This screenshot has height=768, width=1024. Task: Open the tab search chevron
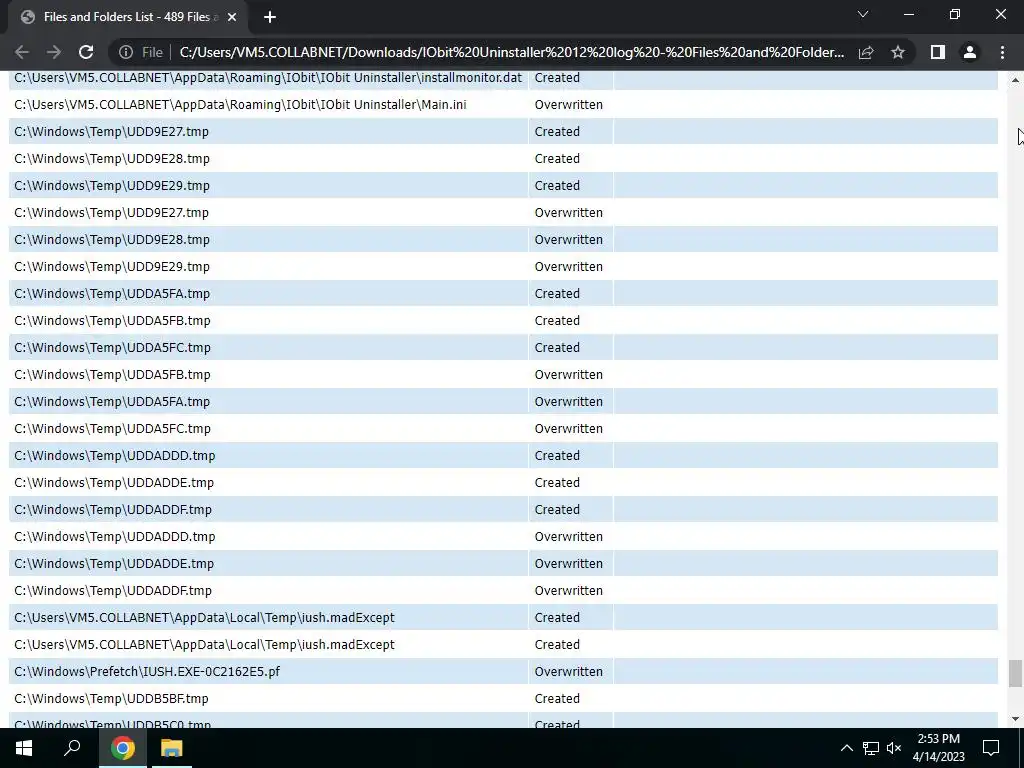(x=863, y=14)
